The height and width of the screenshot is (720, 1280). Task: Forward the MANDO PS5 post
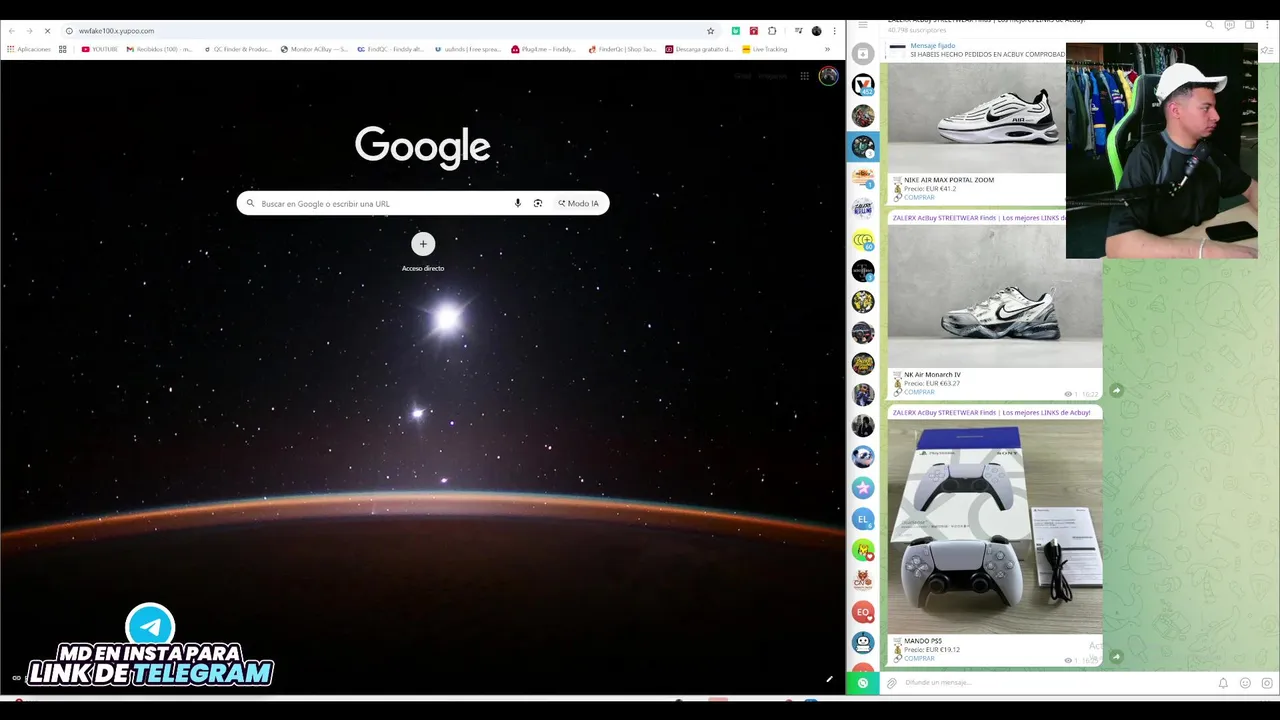(1116, 657)
